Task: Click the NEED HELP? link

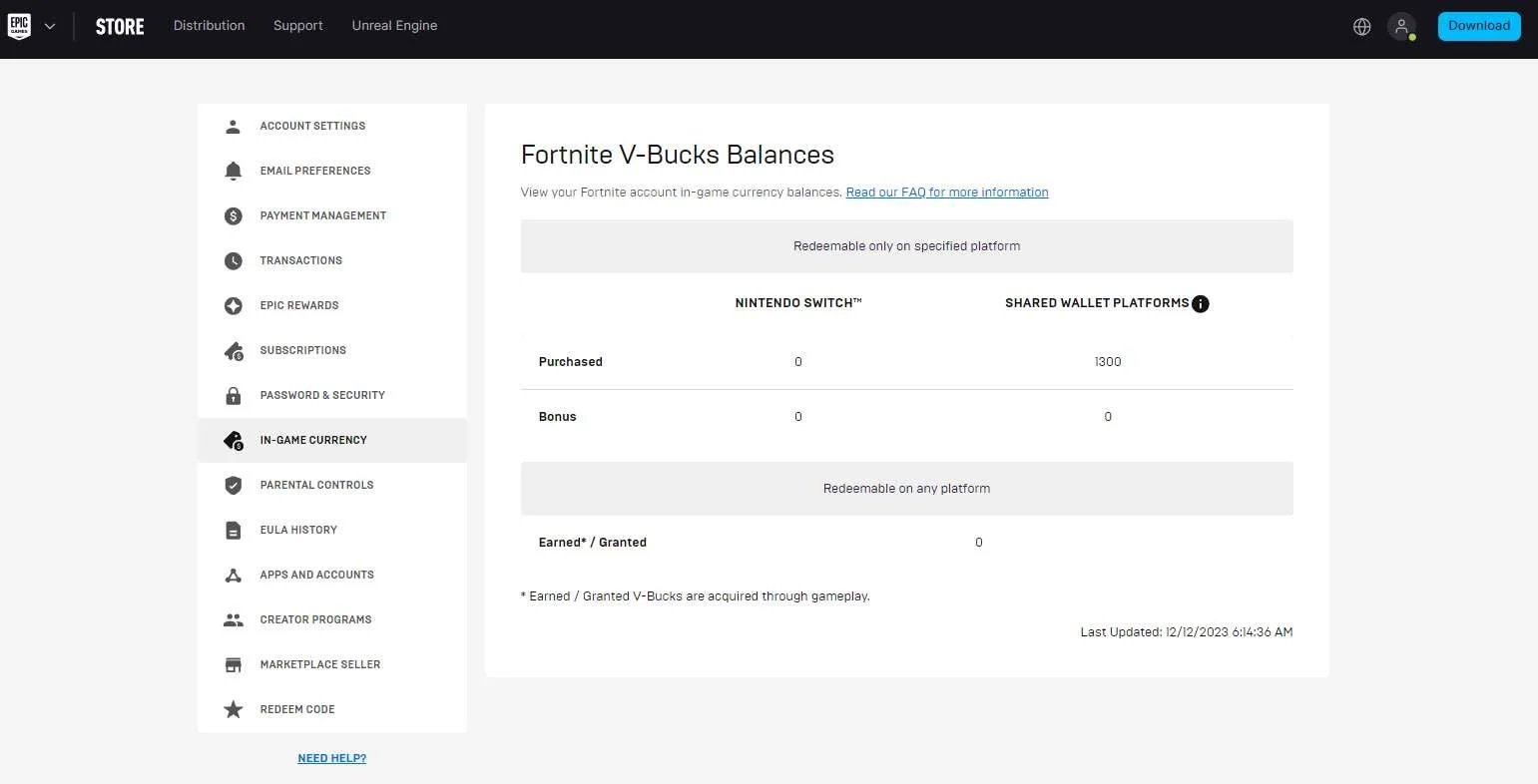Action: point(332,758)
